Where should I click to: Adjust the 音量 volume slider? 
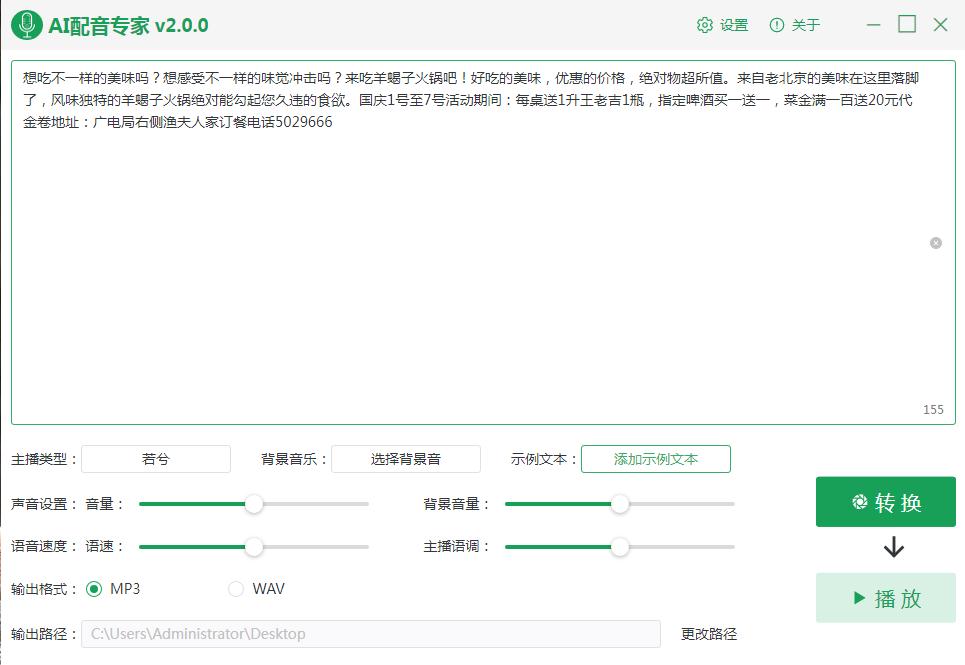(x=254, y=505)
